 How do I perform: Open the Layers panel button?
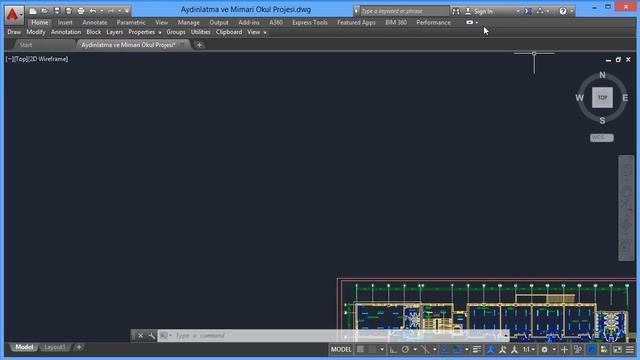[114, 32]
